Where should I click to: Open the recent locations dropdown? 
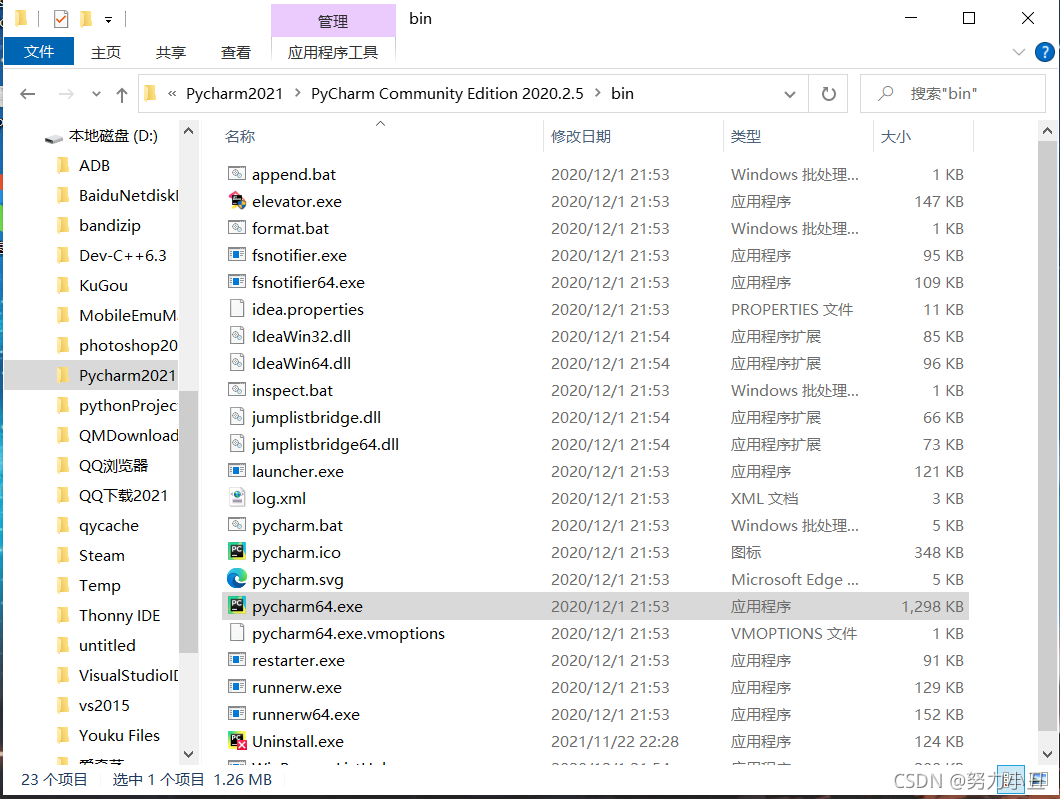96,94
